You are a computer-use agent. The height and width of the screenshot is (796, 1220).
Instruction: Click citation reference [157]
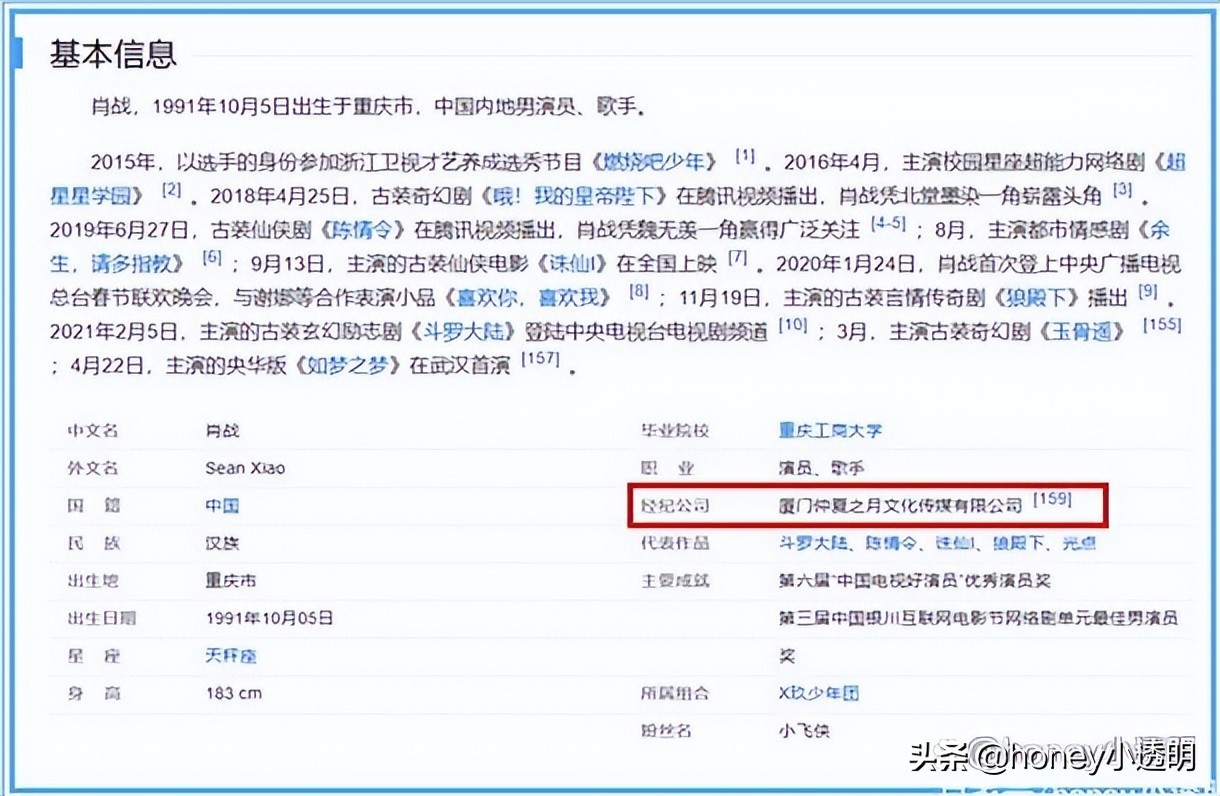point(540,360)
